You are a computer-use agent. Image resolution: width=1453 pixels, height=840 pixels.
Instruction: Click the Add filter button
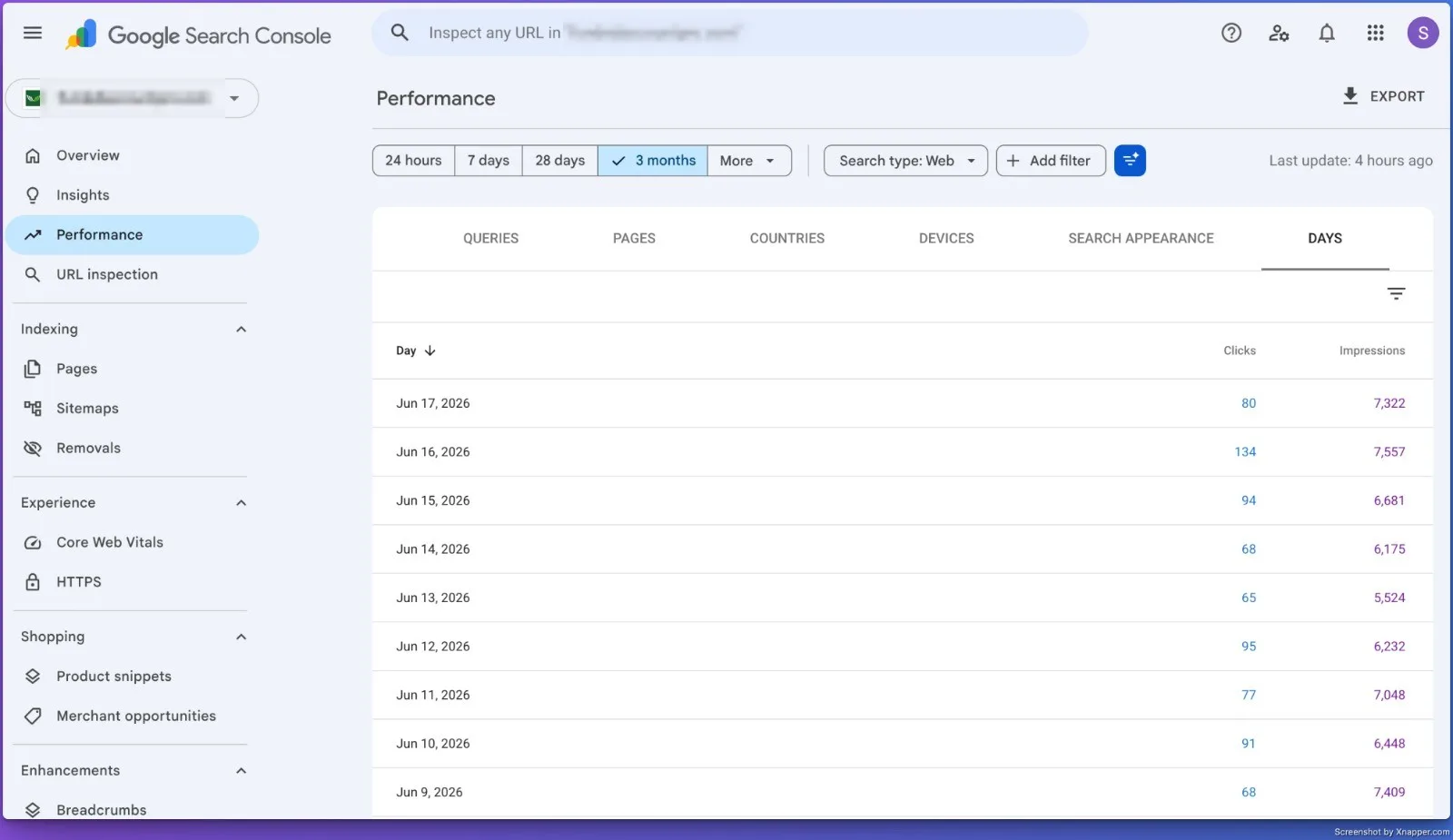coord(1051,161)
